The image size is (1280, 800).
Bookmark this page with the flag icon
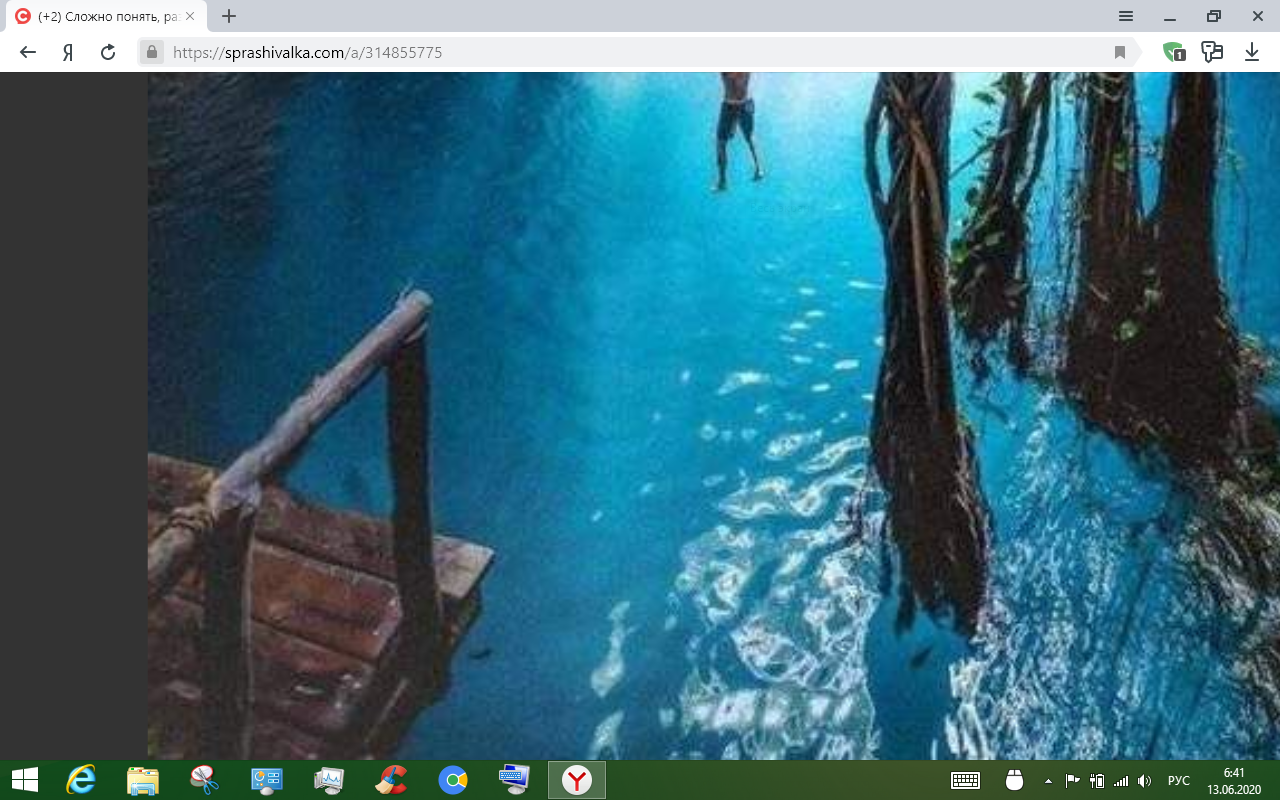[x=1120, y=52]
